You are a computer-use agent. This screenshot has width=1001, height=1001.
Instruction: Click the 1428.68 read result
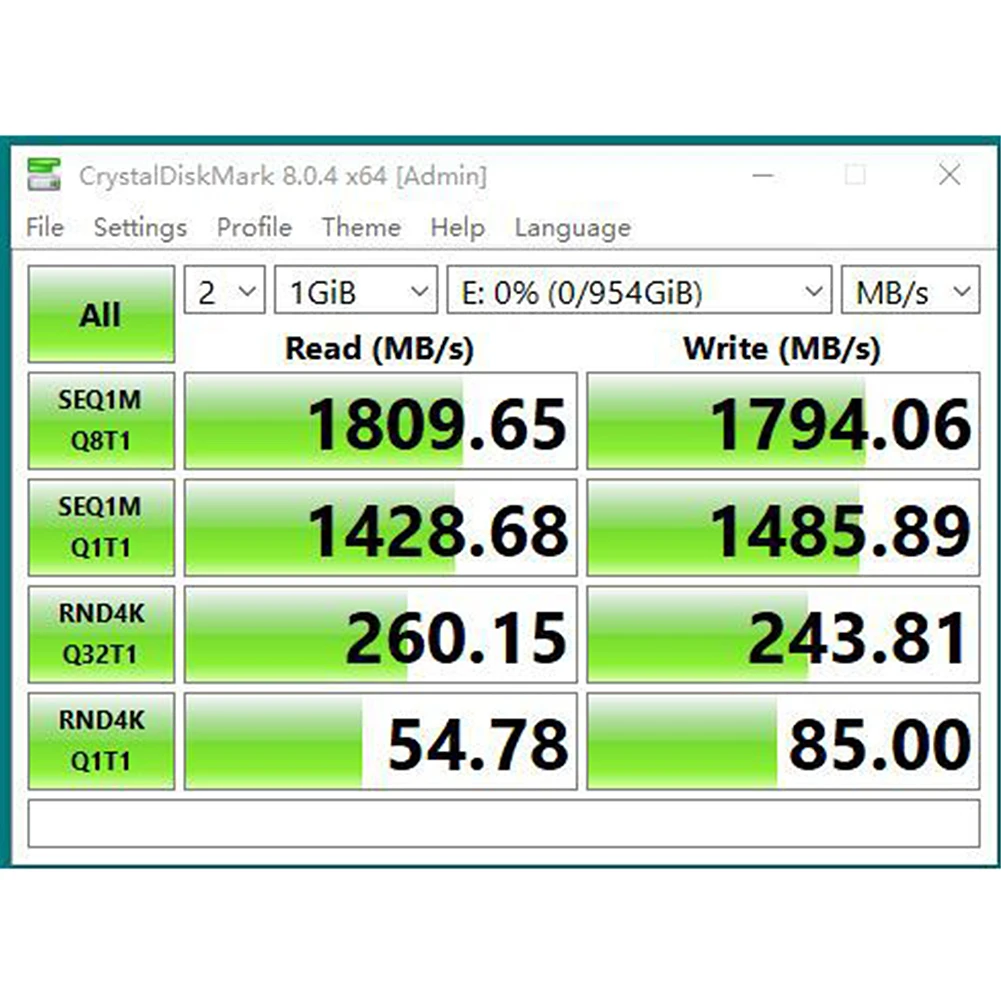pos(380,527)
